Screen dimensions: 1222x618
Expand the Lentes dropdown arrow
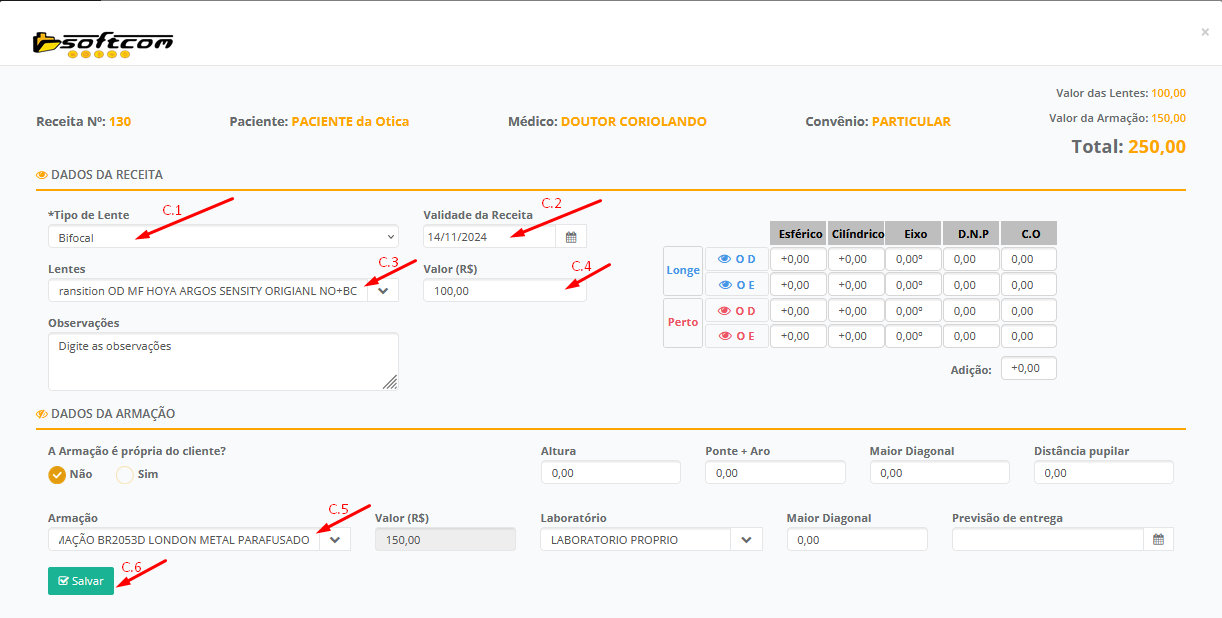tap(383, 291)
